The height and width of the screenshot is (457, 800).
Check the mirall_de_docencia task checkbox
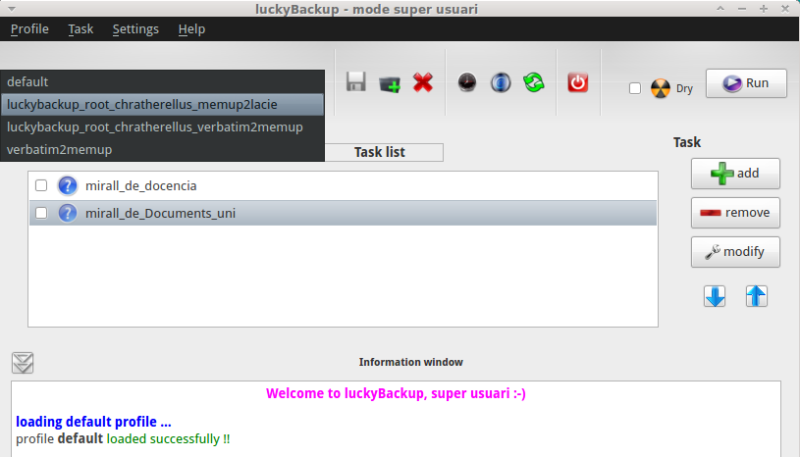[x=41, y=185]
